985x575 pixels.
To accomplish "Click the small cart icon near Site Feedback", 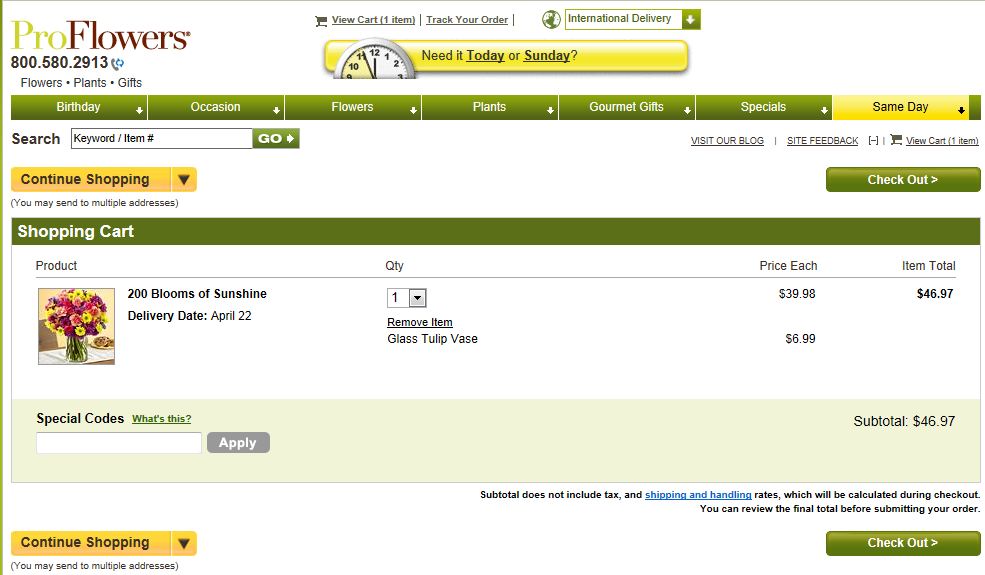I will pos(896,140).
